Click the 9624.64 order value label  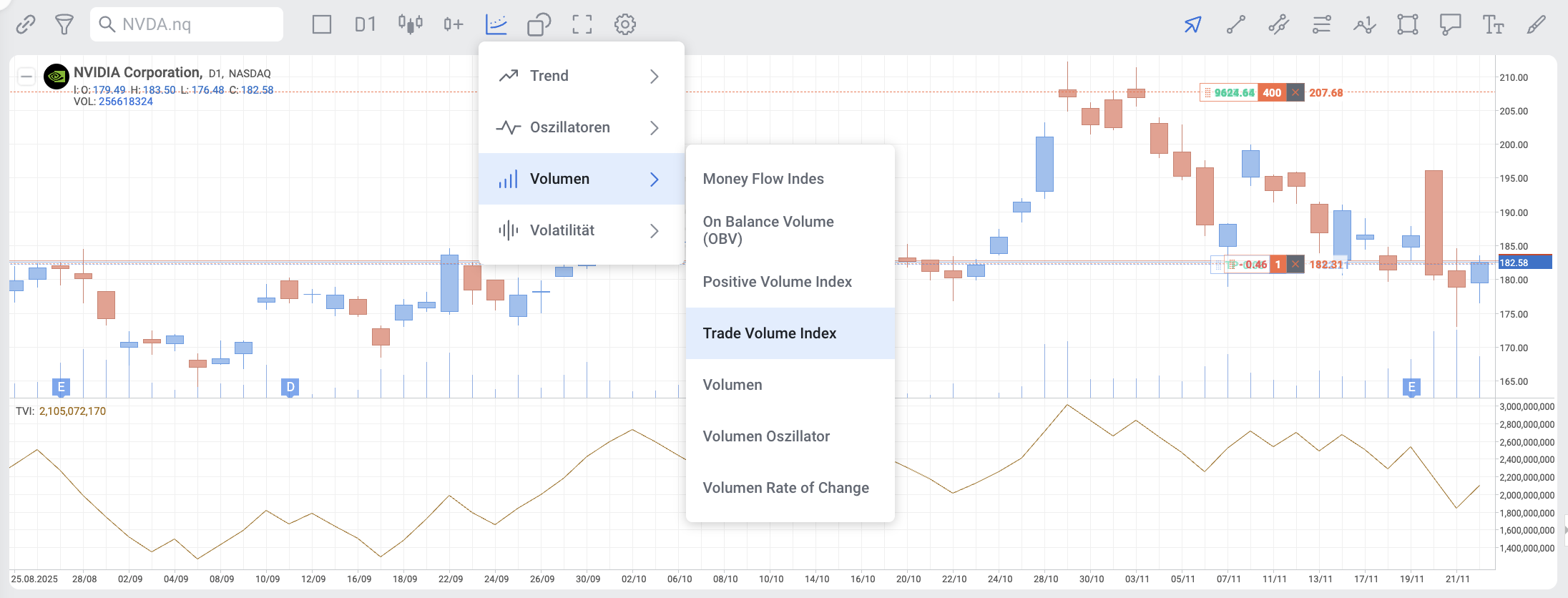[x=1234, y=92]
